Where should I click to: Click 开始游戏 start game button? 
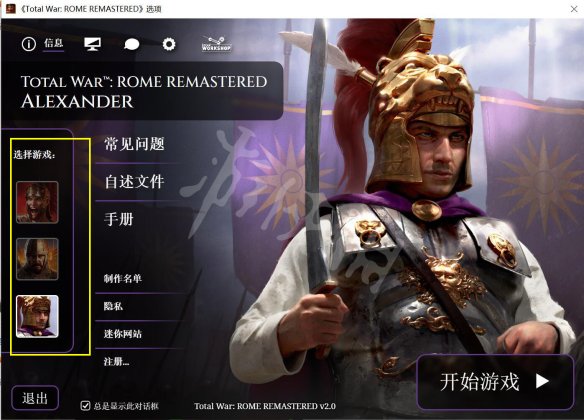495,382
